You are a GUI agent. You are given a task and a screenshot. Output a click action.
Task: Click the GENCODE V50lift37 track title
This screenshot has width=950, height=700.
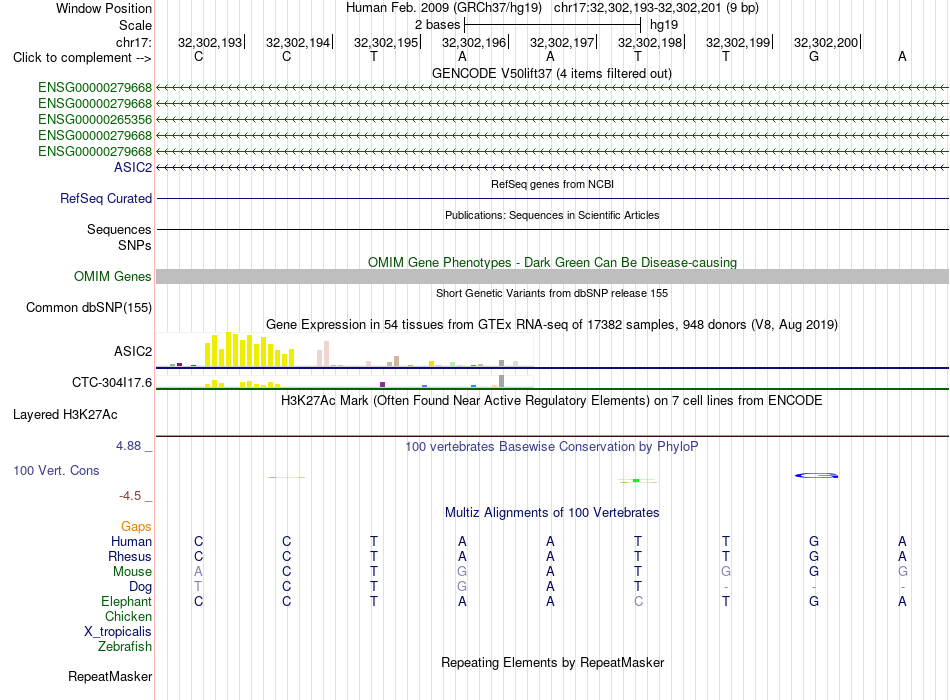click(x=552, y=73)
